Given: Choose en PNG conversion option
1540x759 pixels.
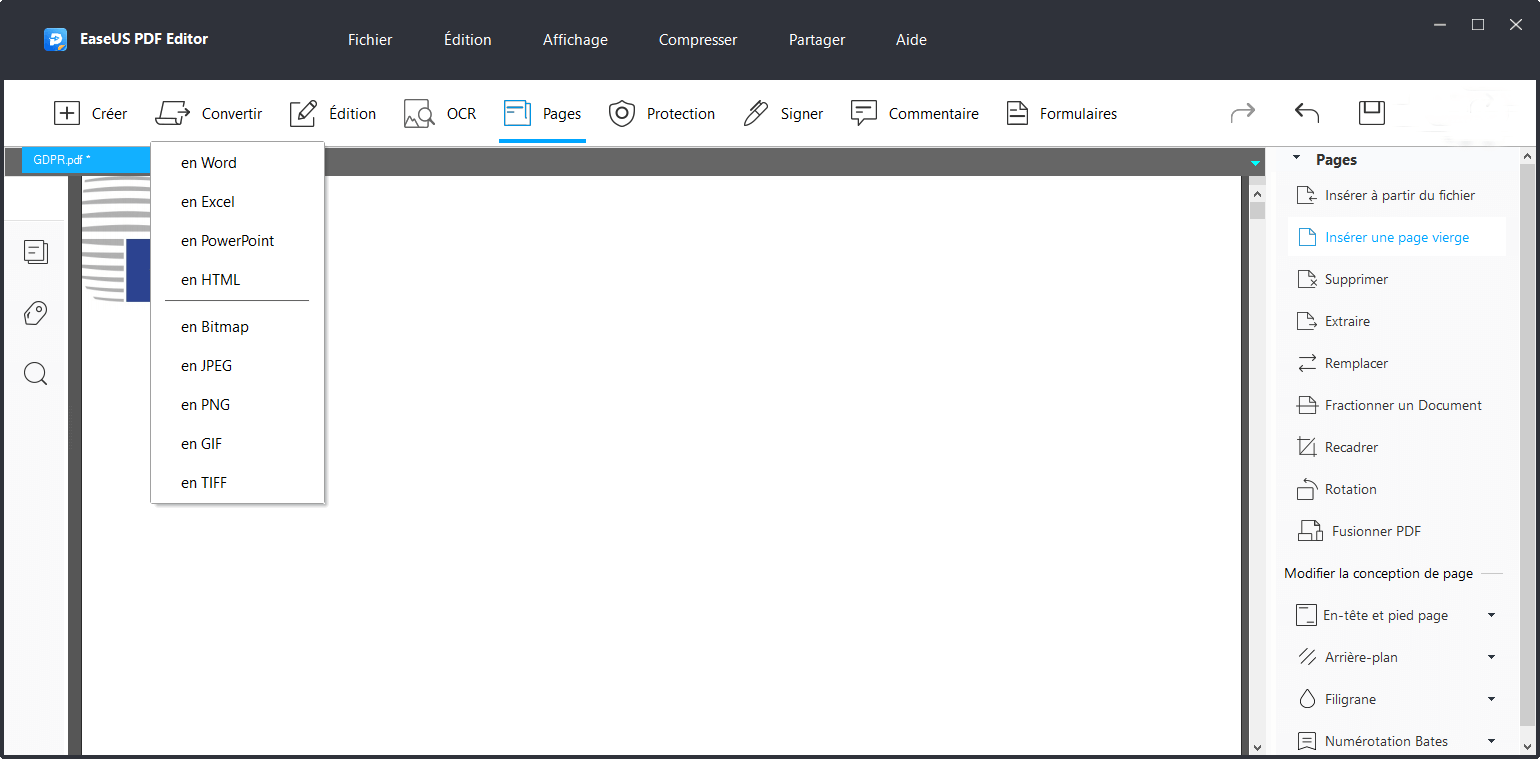Looking at the screenshot, I should click(238, 405).
